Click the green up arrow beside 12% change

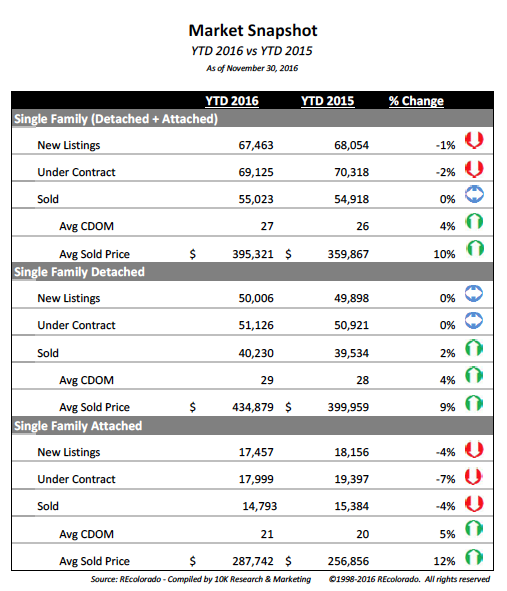474,557
